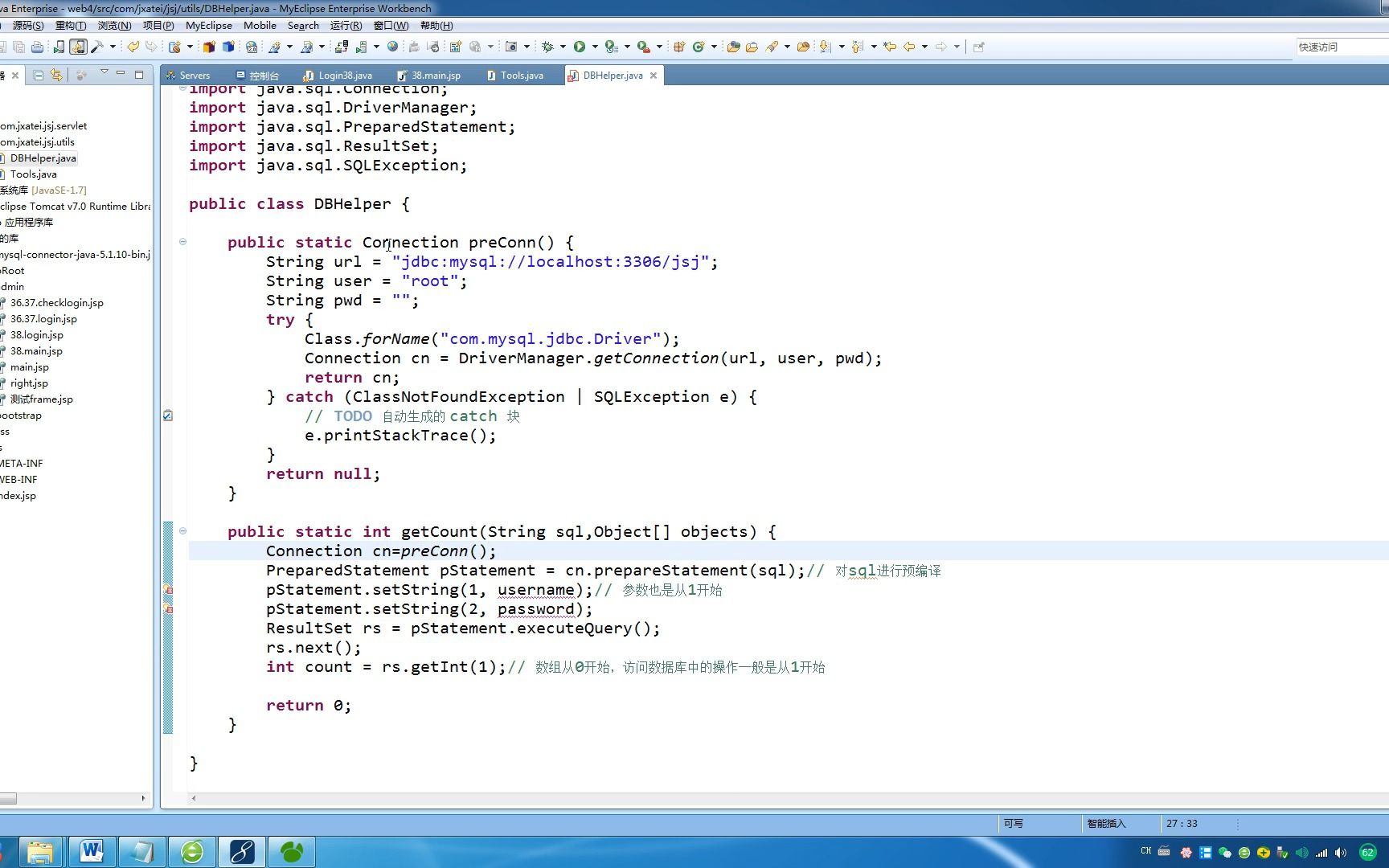Switch to the 38.main.jsp tab
Screen dimensions: 1389x868
(429, 76)
